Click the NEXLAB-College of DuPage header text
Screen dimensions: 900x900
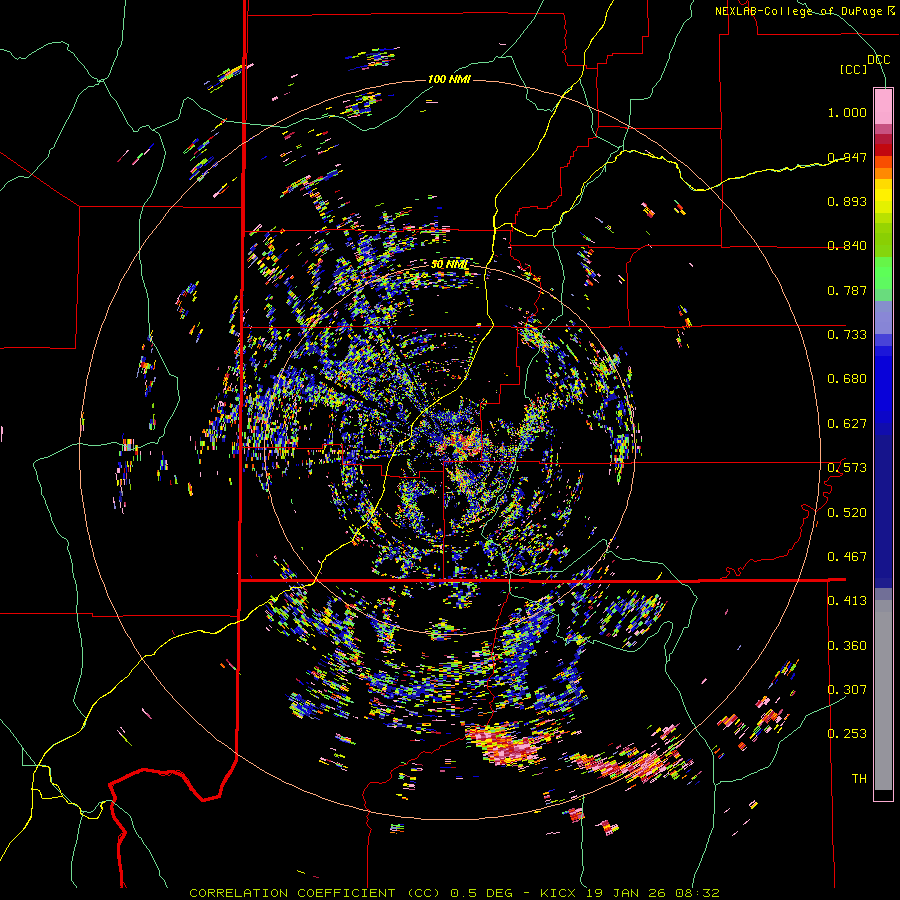pyautogui.click(x=804, y=11)
